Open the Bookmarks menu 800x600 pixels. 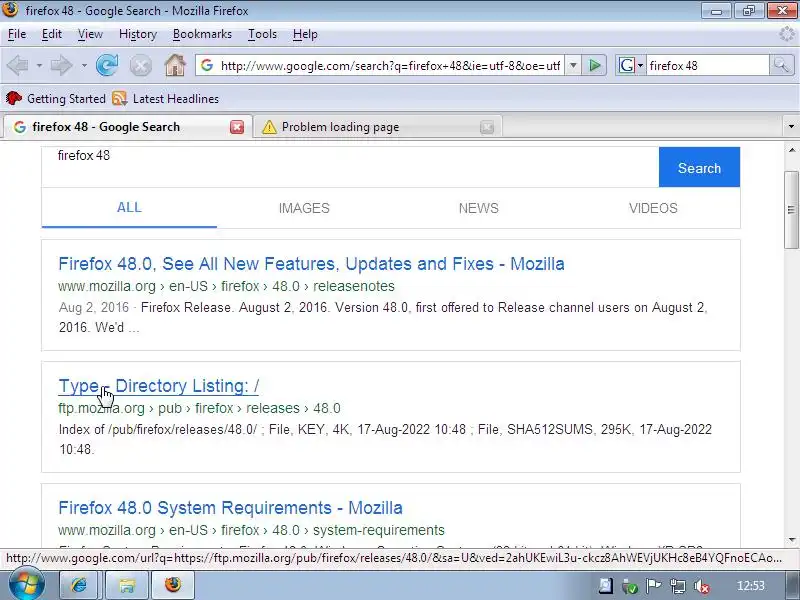pos(202,34)
